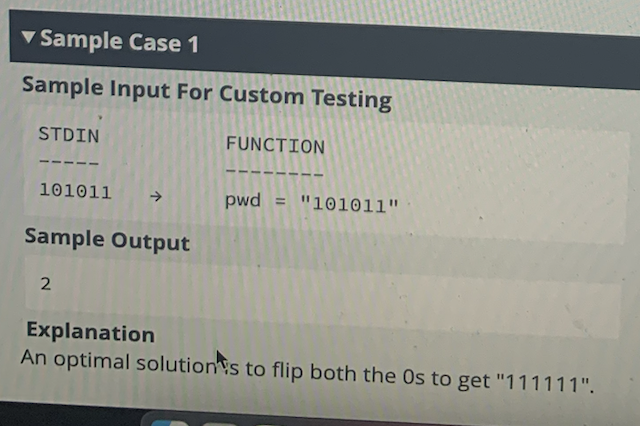Click the dashed line under FUNCTION
The height and width of the screenshot is (426, 640).
pyautogui.click(x=275, y=173)
